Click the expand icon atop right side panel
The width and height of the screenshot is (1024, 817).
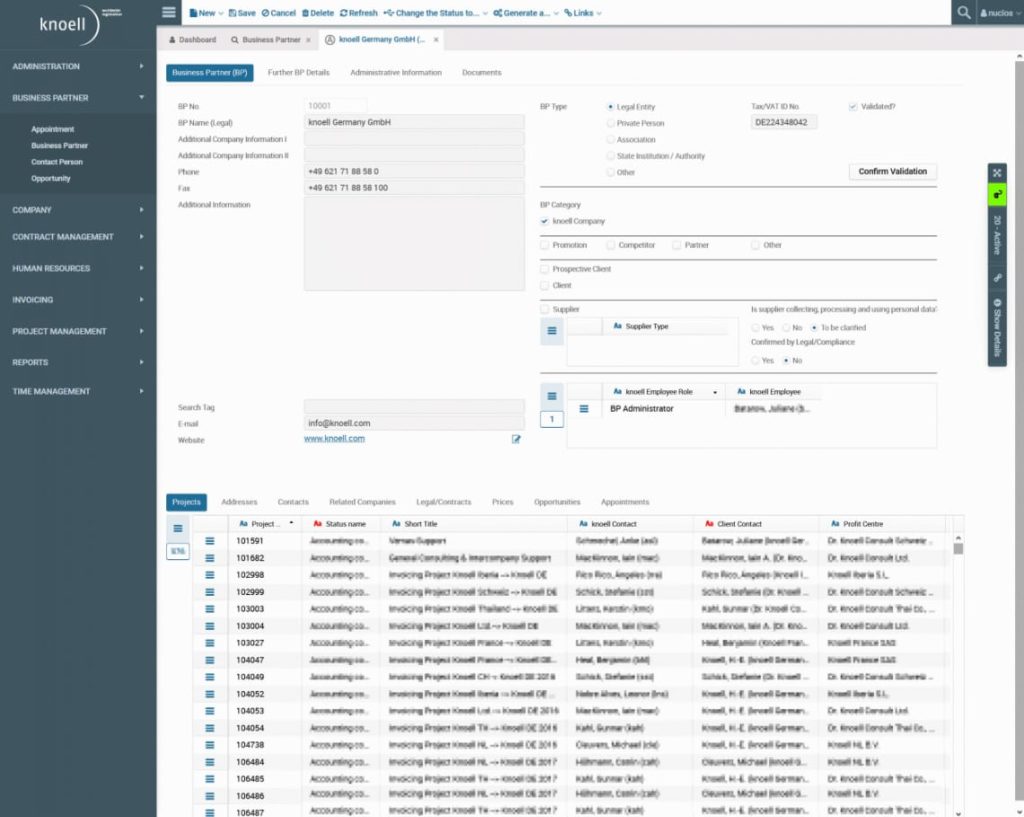point(997,173)
